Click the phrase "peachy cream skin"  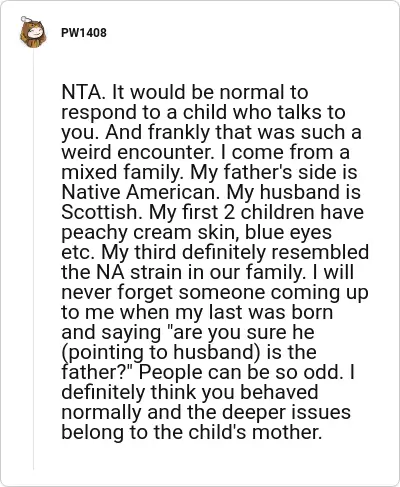click(149, 232)
